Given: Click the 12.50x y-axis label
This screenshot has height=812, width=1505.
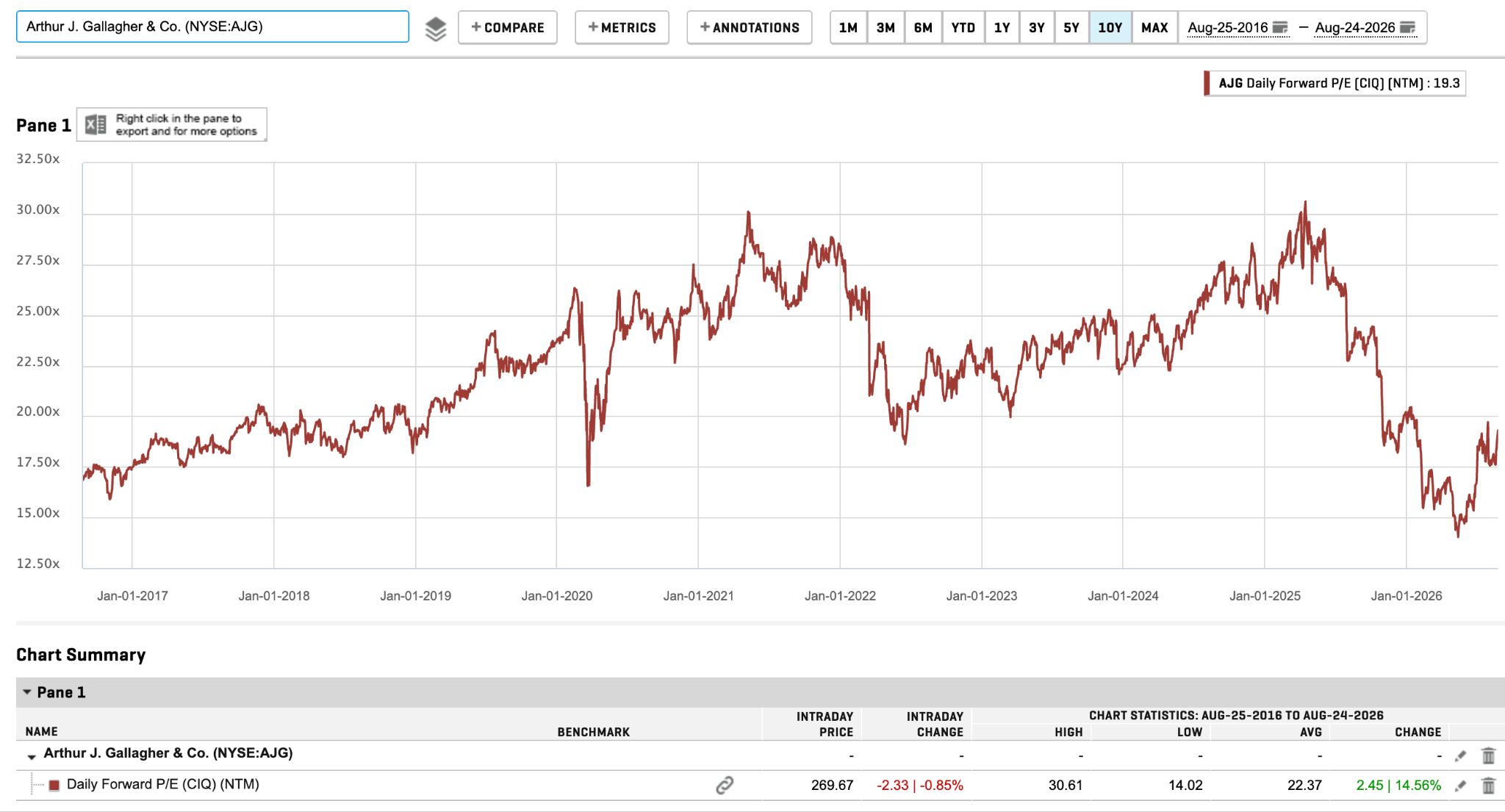Looking at the screenshot, I should pyautogui.click(x=38, y=564).
